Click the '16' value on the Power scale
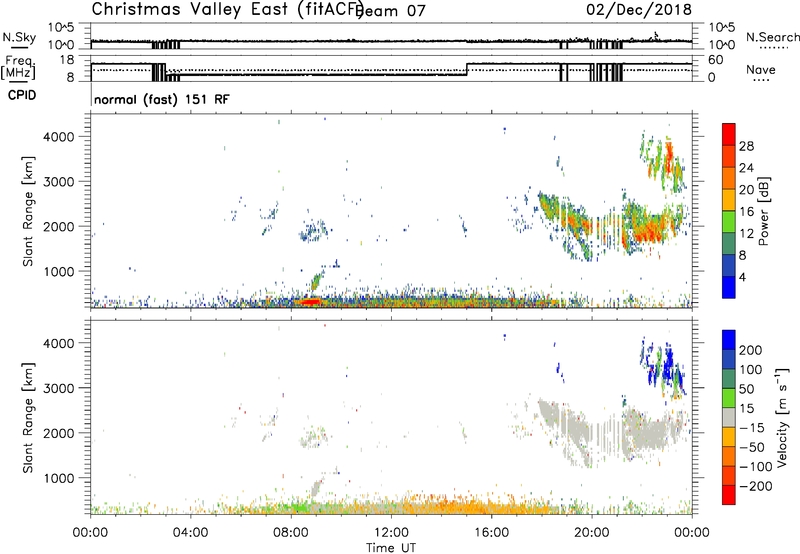 [746, 212]
